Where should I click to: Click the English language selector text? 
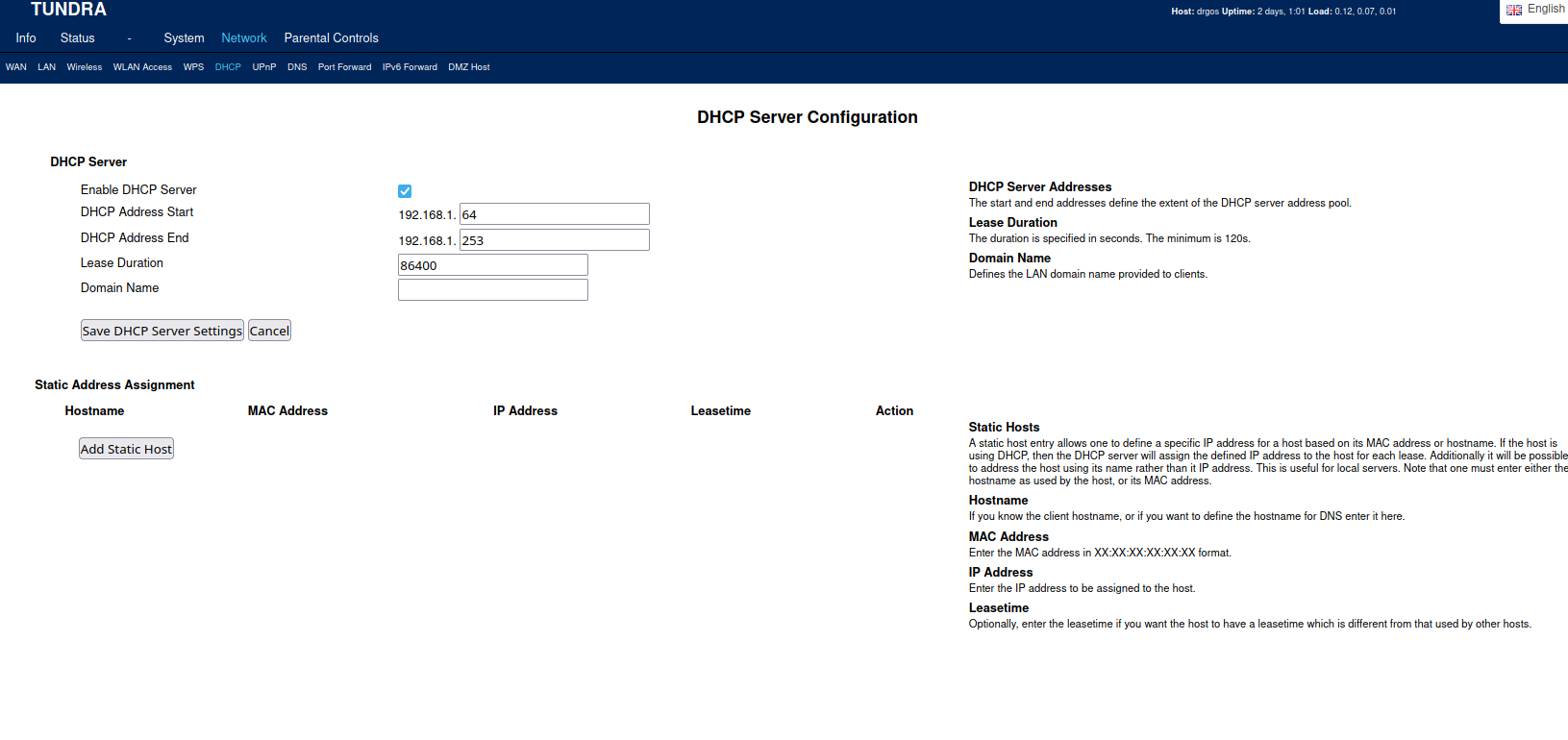(1546, 9)
